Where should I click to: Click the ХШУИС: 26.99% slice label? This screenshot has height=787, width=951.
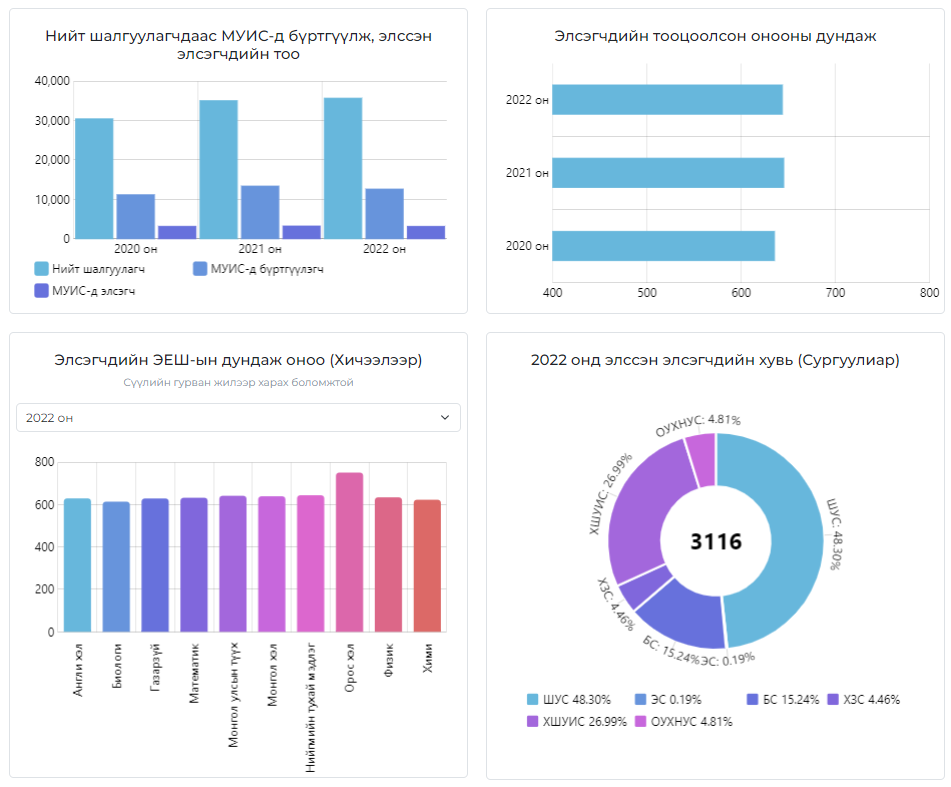pos(611,494)
